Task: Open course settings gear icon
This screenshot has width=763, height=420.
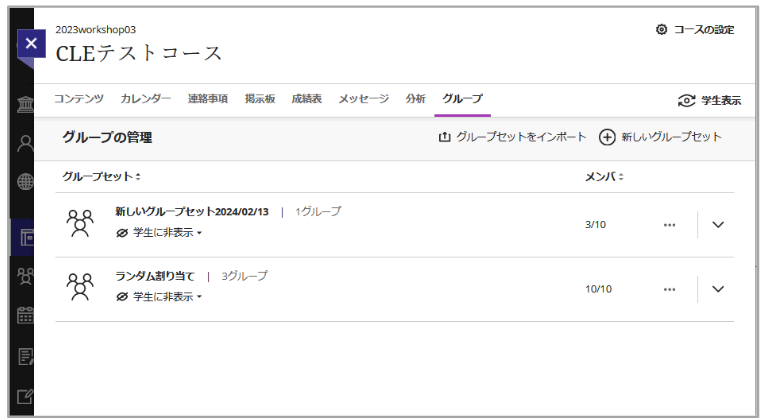Action: coord(661,30)
